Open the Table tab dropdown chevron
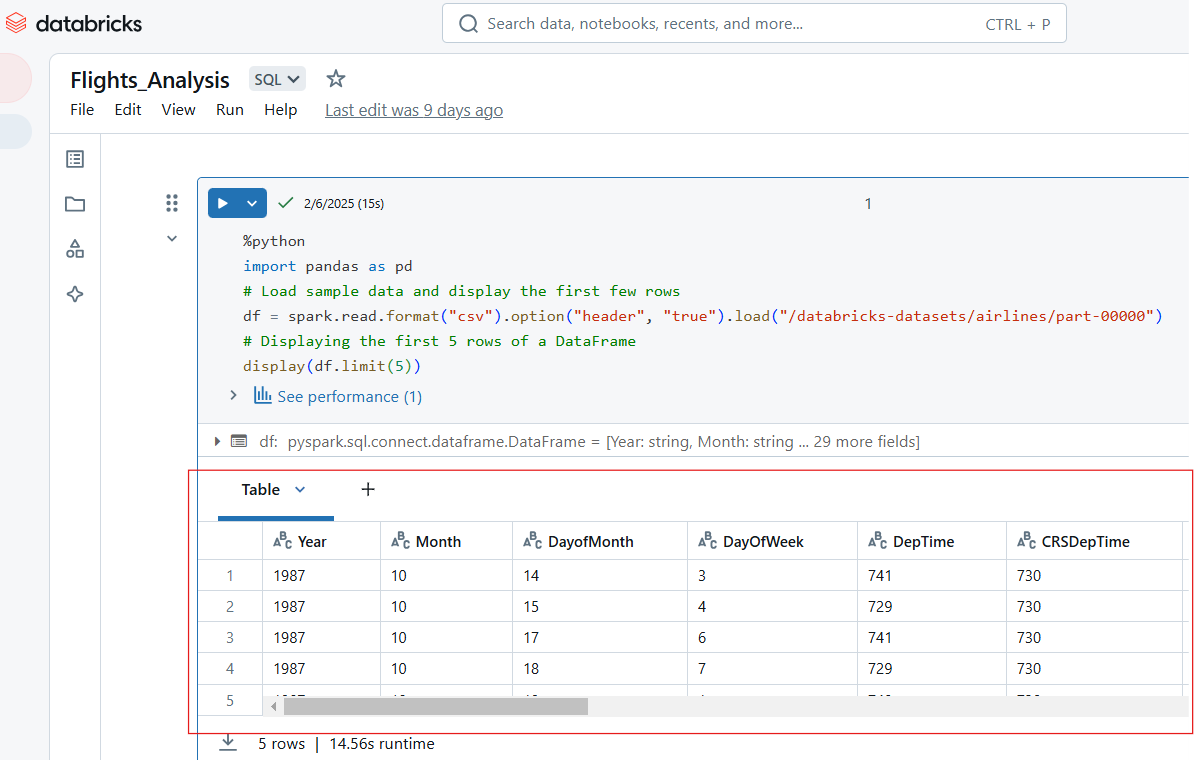This screenshot has width=1194, height=760. (x=300, y=490)
